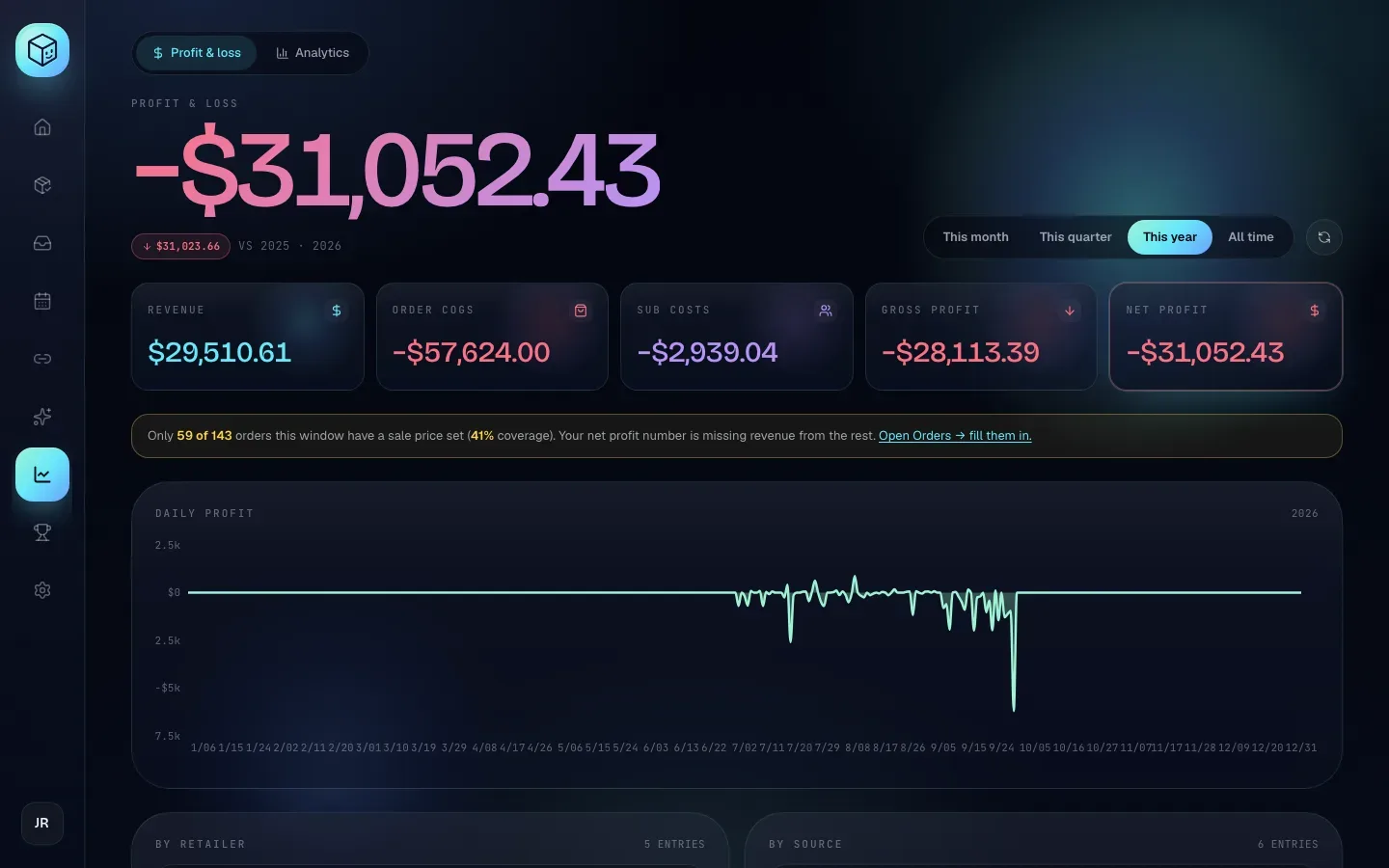Click the $31,023.66 change badge
The image size is (1389, 868).
180,246
